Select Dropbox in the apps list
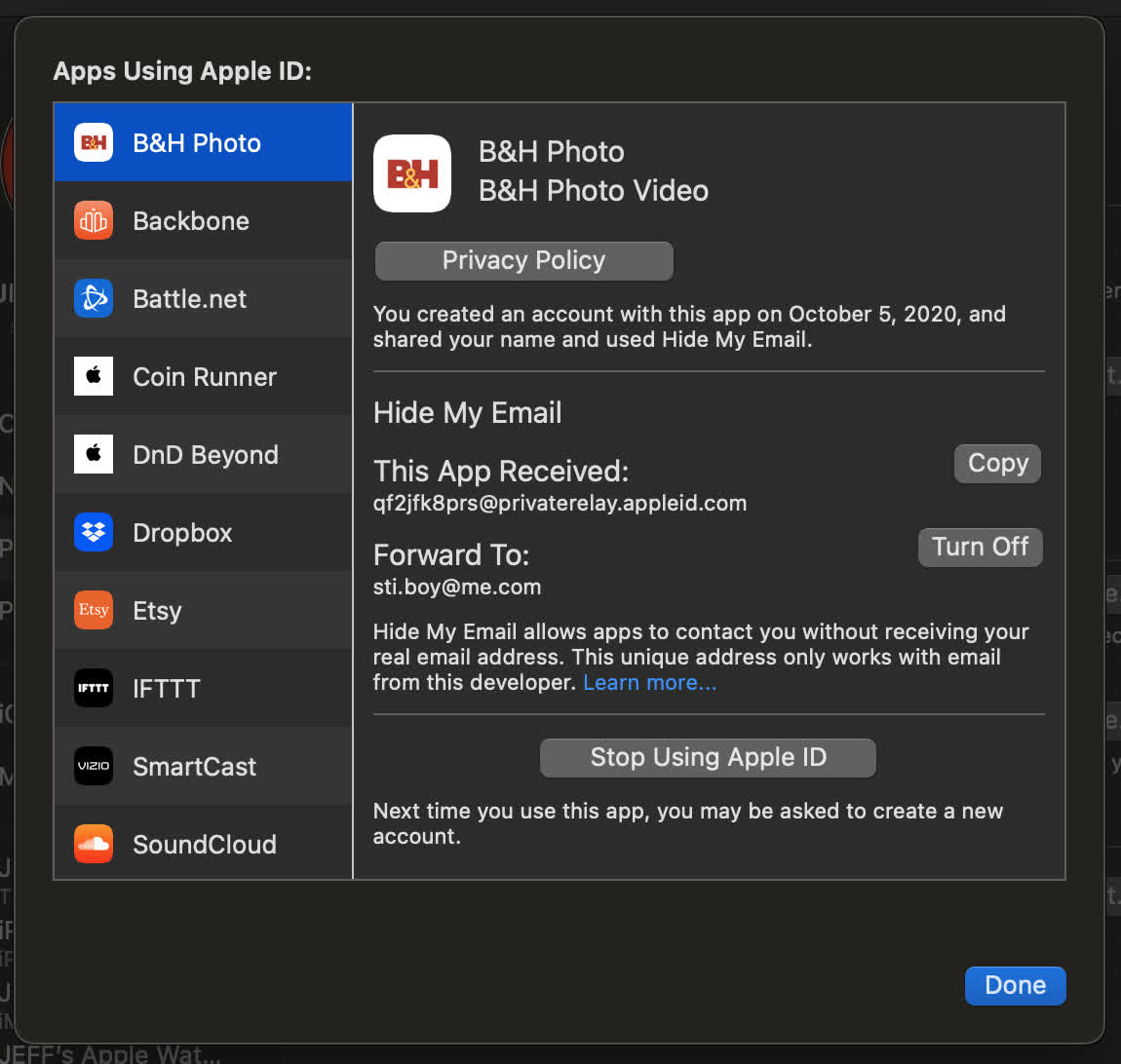The height and width of the screenshot is (1064, 1121). [203, 532]
